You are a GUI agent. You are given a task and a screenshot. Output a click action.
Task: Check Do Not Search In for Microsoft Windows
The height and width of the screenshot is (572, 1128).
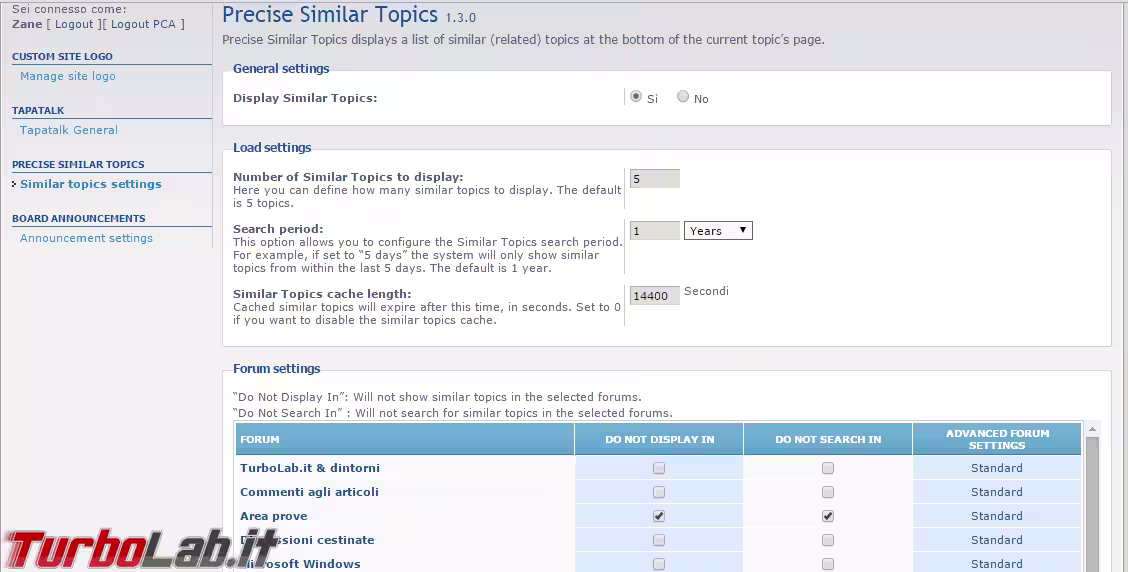coord(828,564)
